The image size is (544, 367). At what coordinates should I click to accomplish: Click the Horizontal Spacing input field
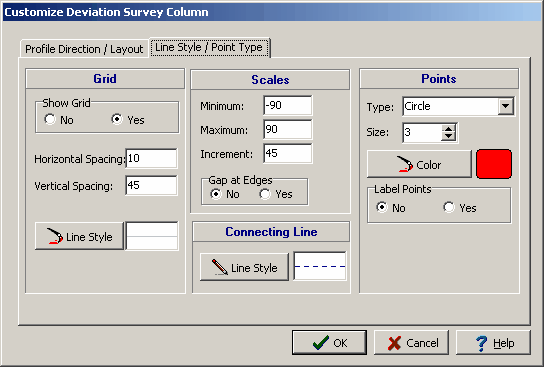point(151,159)
